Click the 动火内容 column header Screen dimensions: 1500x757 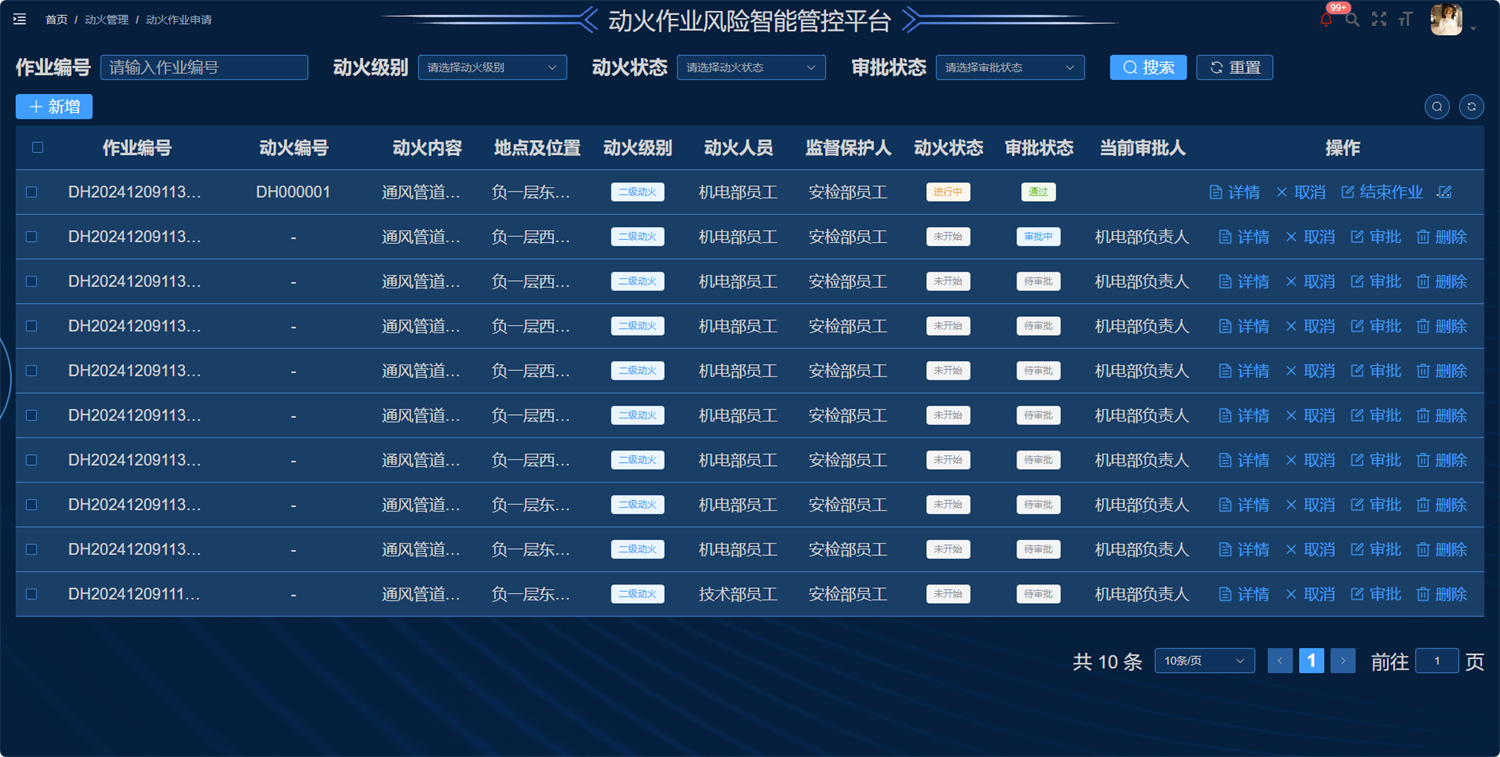point(427,148)
